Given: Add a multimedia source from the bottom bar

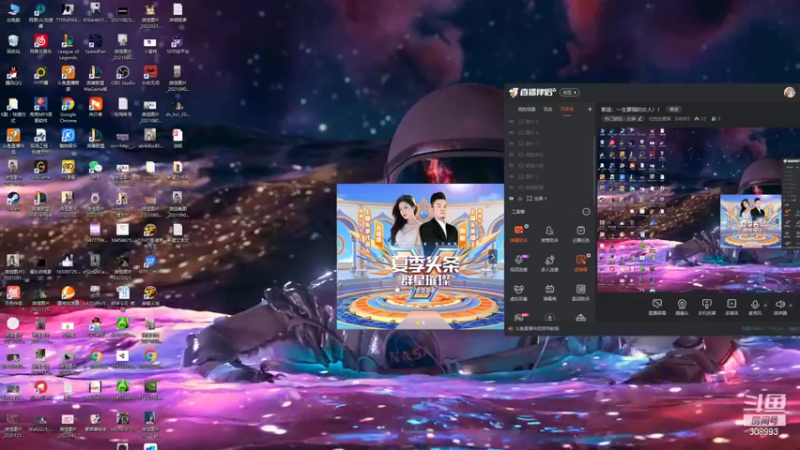Looking at the screenshot, I should click(x=731, y=307).
